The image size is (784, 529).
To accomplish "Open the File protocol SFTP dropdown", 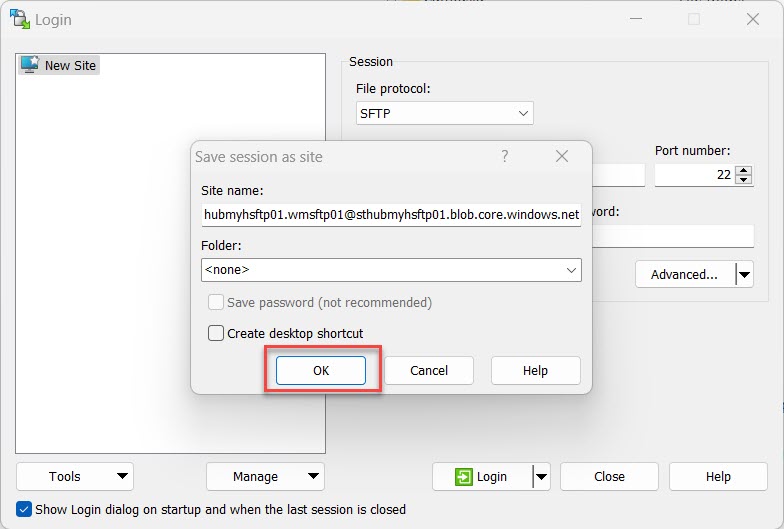I will click(x=444, y=113).
